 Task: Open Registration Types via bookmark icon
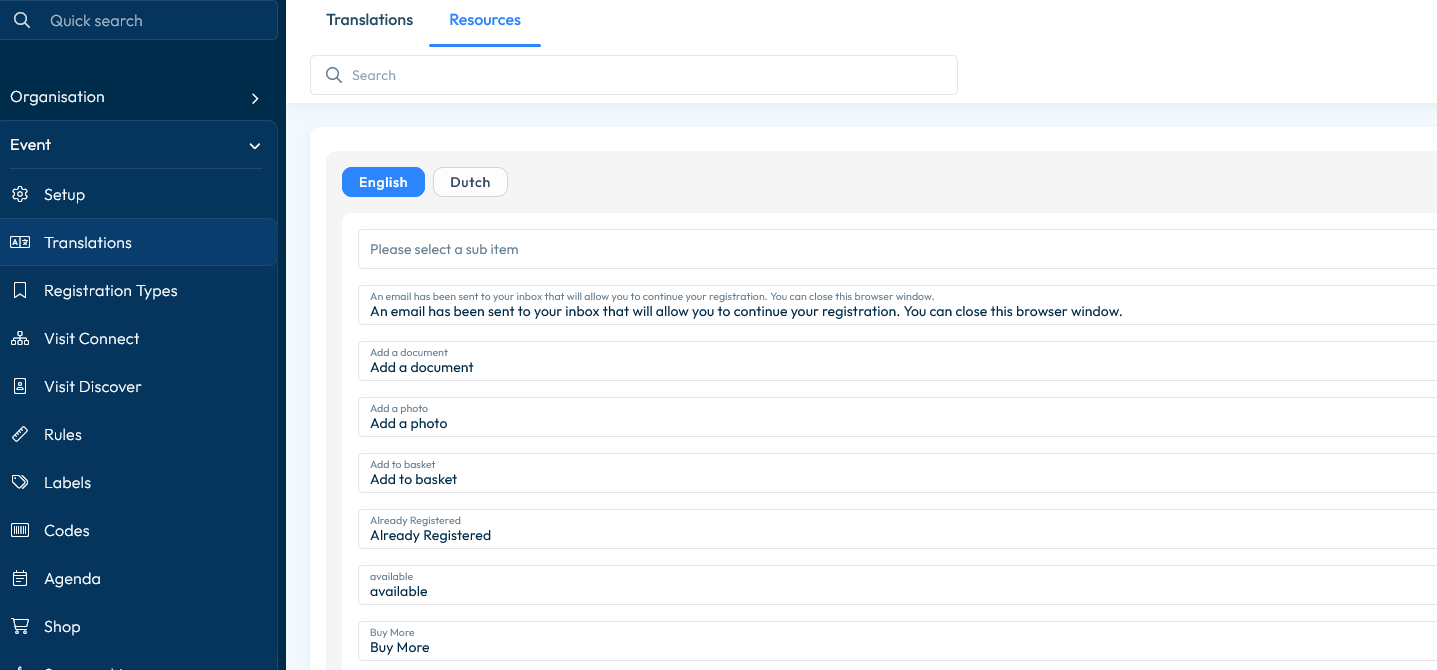pyautogui.click(x=20, y=290)
